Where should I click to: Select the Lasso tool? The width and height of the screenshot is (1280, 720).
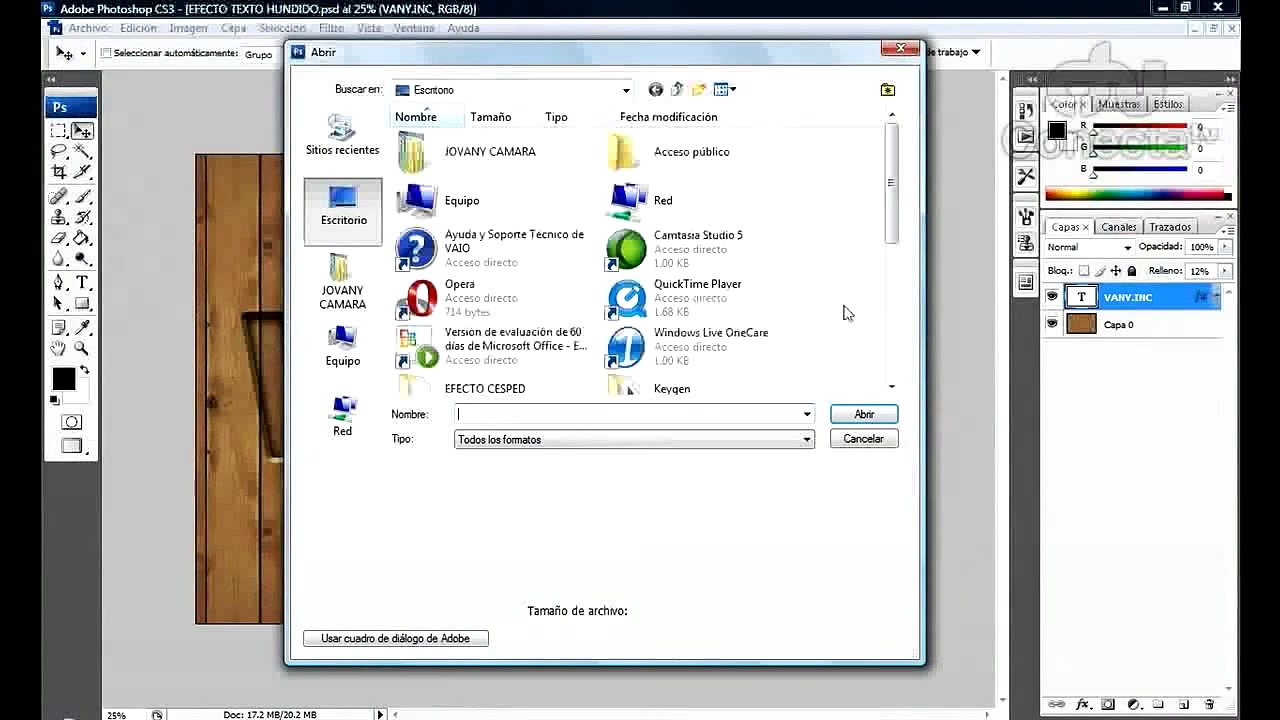point(59,152)
